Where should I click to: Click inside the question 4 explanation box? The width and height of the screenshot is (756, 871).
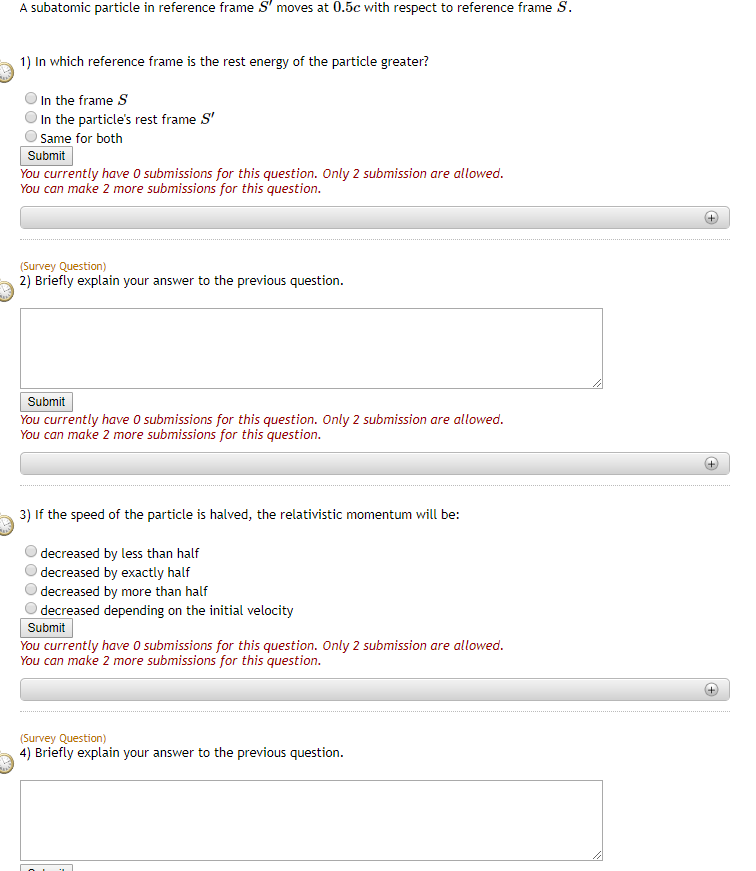(x=310, y=820)
